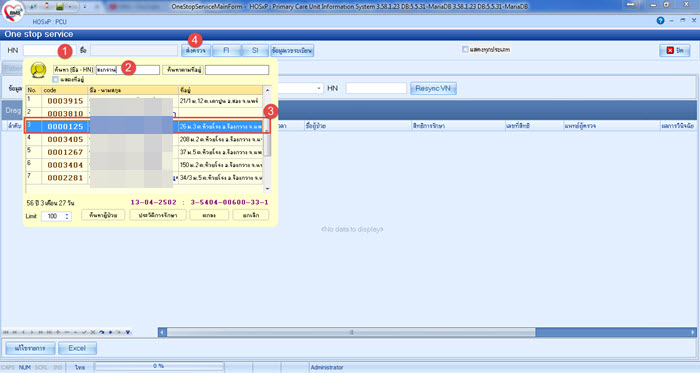This screenshot has width=700, height=373.
Task: Click the FI toolbar button
Action: click(x=226, y=50)
